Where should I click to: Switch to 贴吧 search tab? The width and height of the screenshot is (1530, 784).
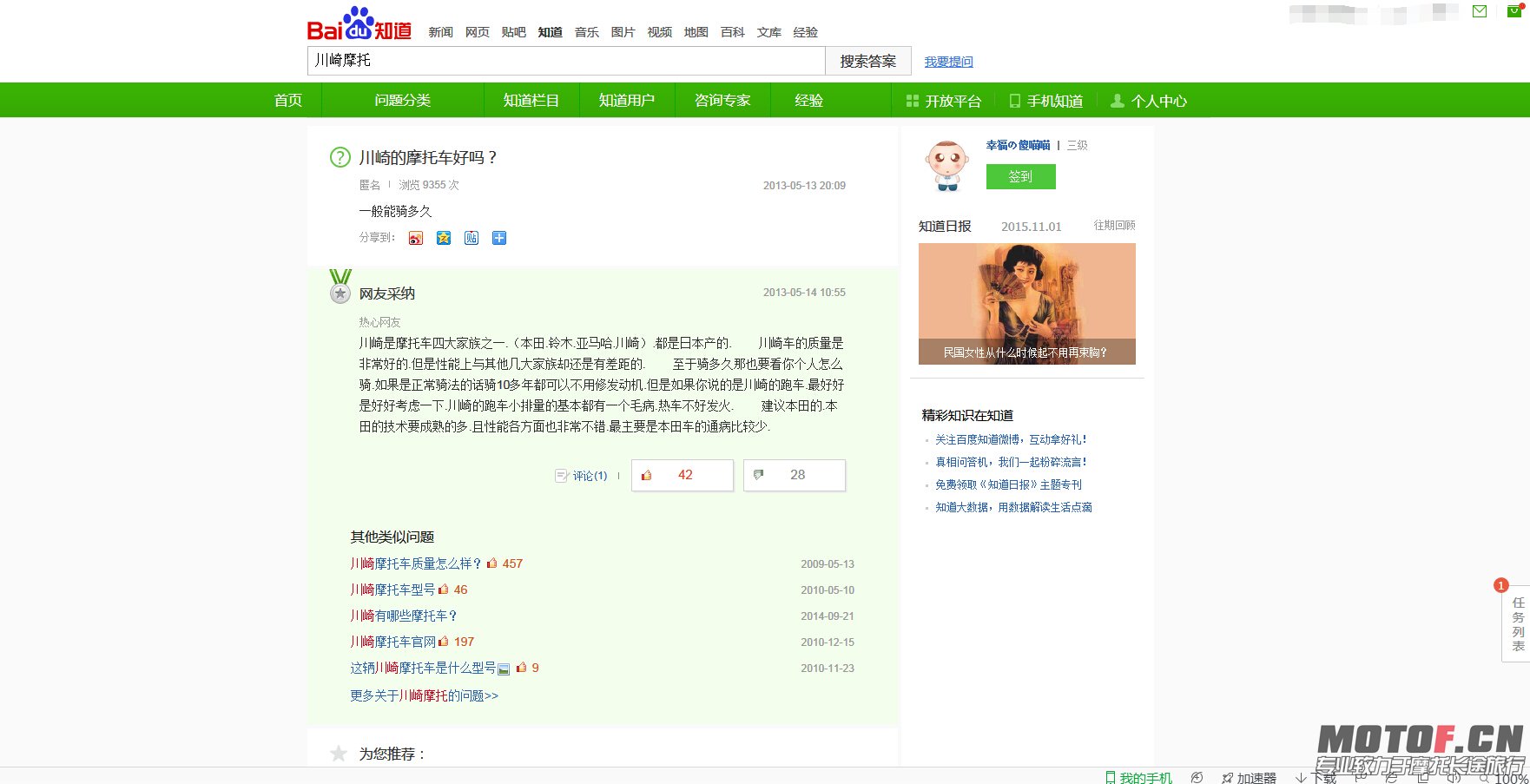tap(514, 32)
